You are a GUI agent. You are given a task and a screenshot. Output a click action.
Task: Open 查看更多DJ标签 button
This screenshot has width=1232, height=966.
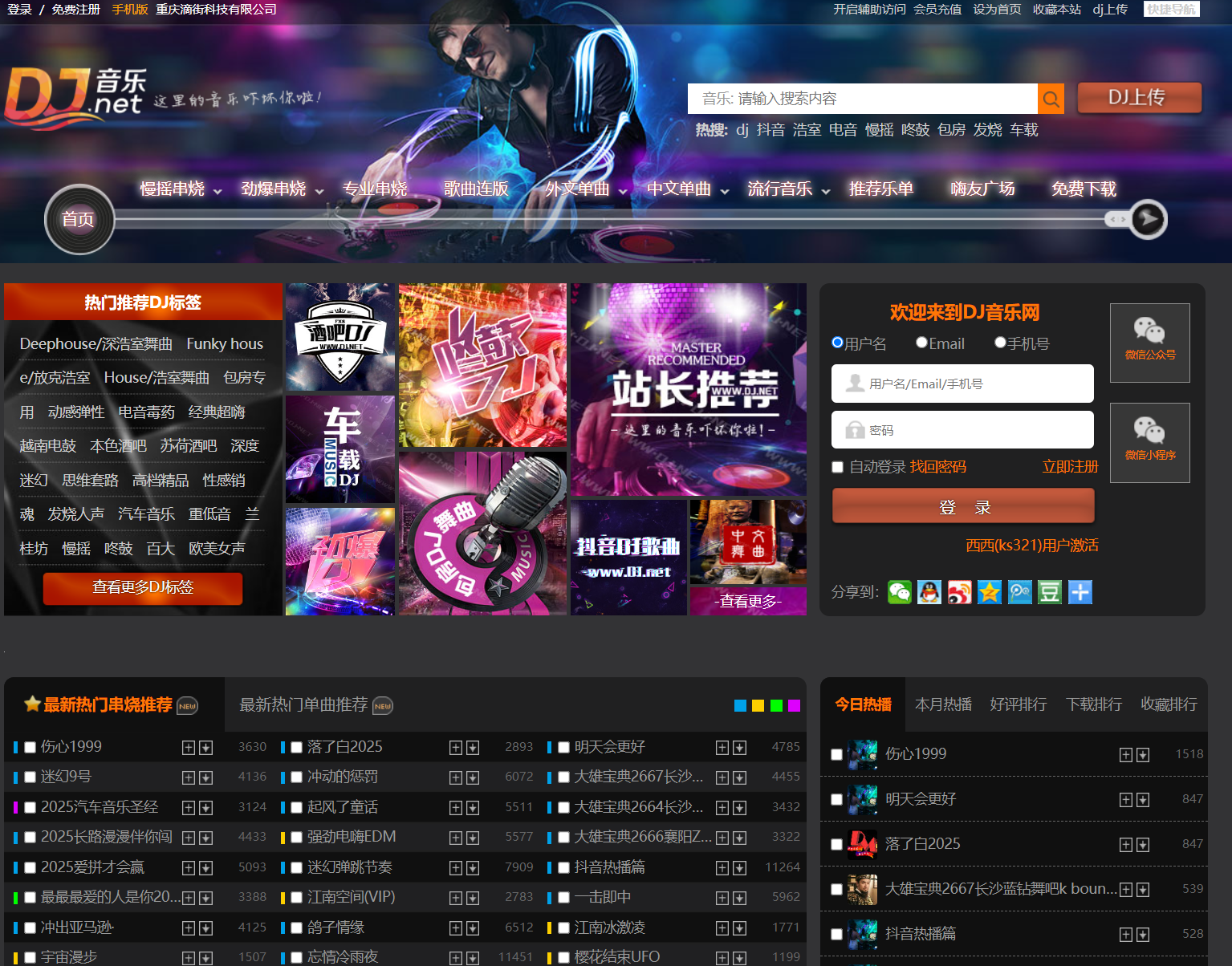pyautogui.click(x=143, y=587)
